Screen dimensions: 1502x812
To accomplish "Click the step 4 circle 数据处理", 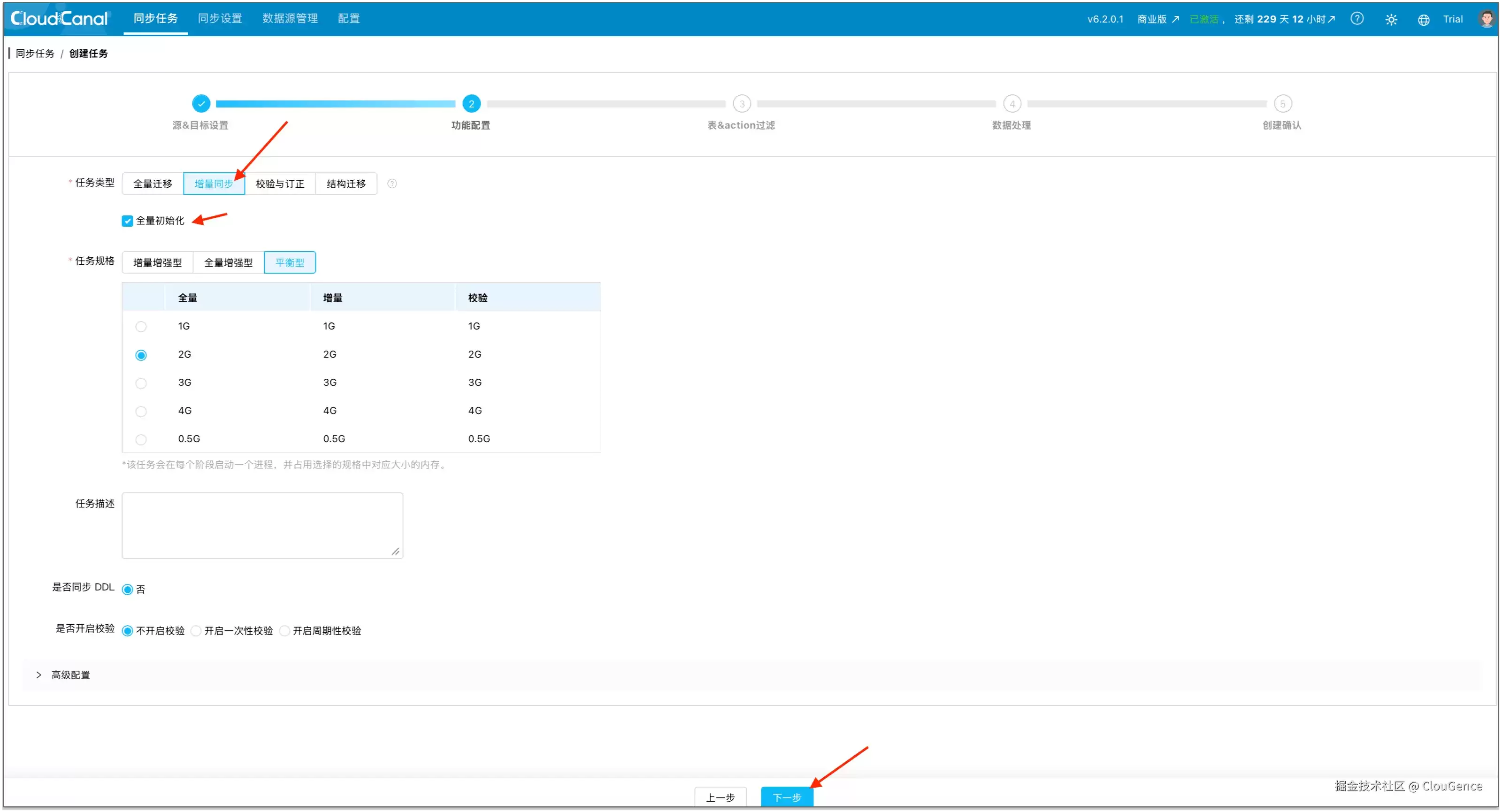I will [1012, 104].
